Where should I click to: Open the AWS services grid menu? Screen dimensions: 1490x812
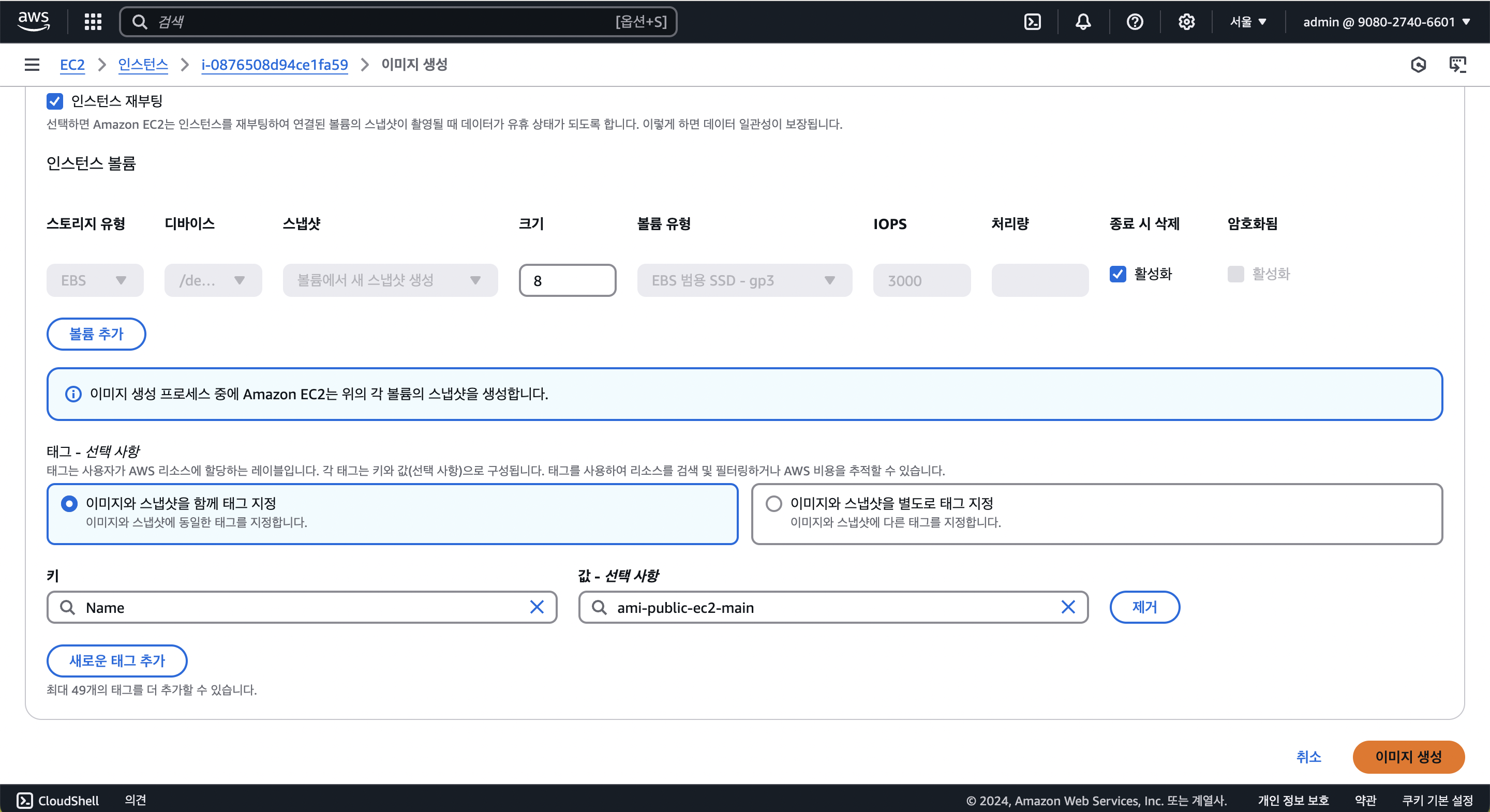pos(93,22)
